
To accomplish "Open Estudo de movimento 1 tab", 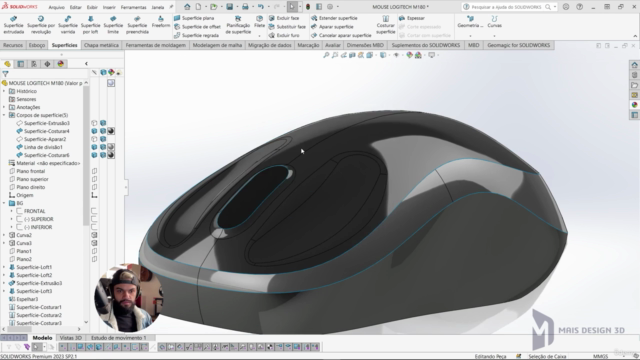I will coord(118,338).
